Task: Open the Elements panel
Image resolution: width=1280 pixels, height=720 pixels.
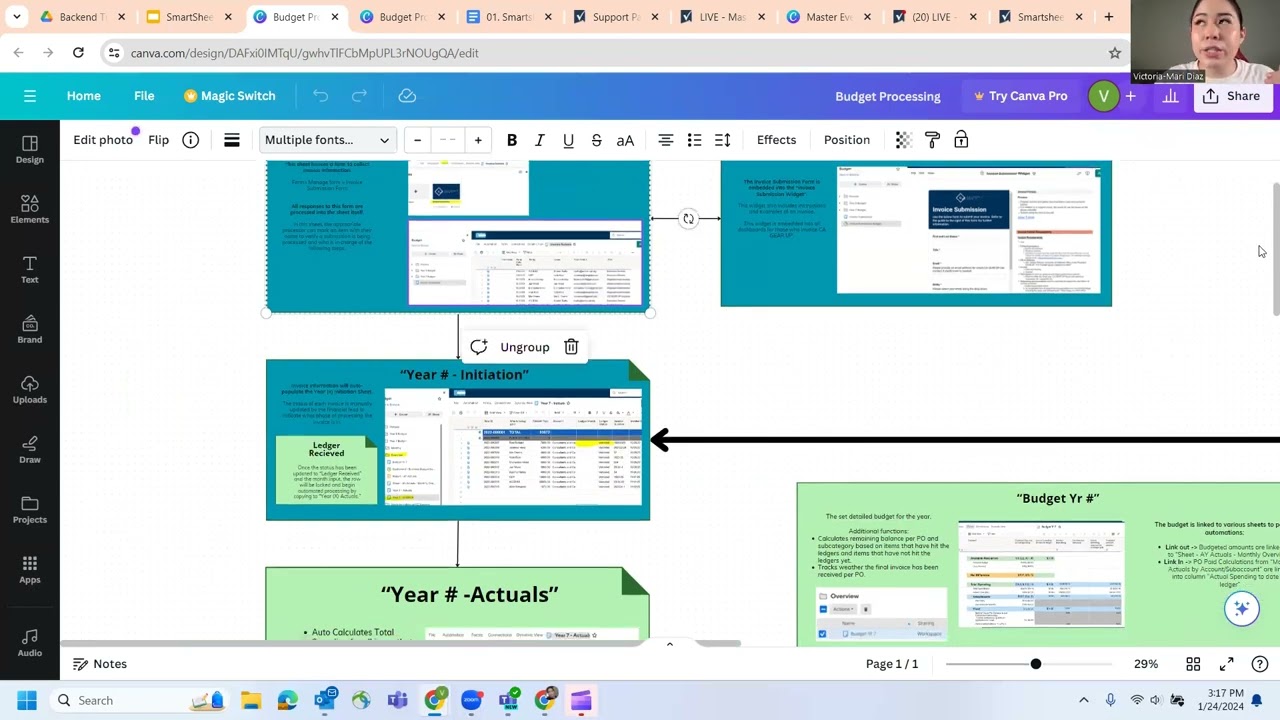Action: pos(29,209)
